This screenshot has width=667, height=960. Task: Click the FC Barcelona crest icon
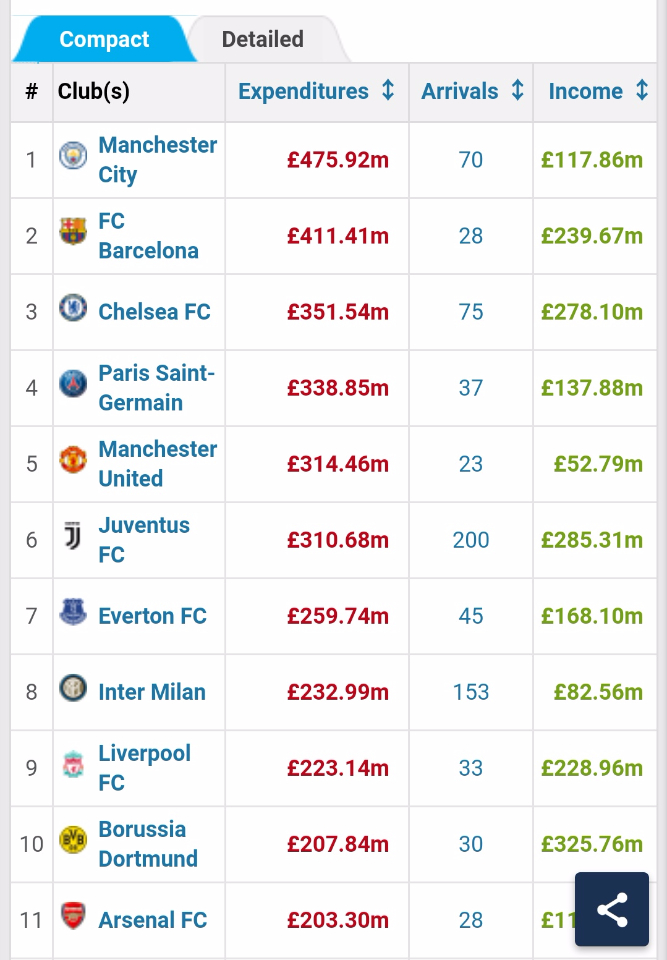point(73,233)
